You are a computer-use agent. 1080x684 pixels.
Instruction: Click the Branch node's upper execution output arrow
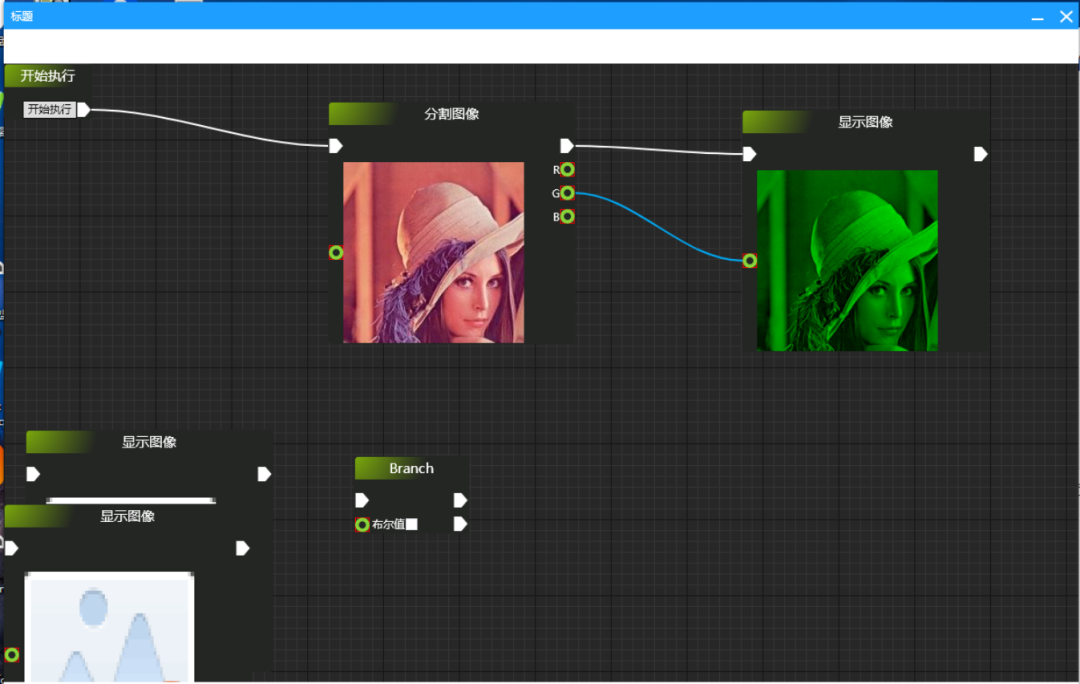point(460,500)
